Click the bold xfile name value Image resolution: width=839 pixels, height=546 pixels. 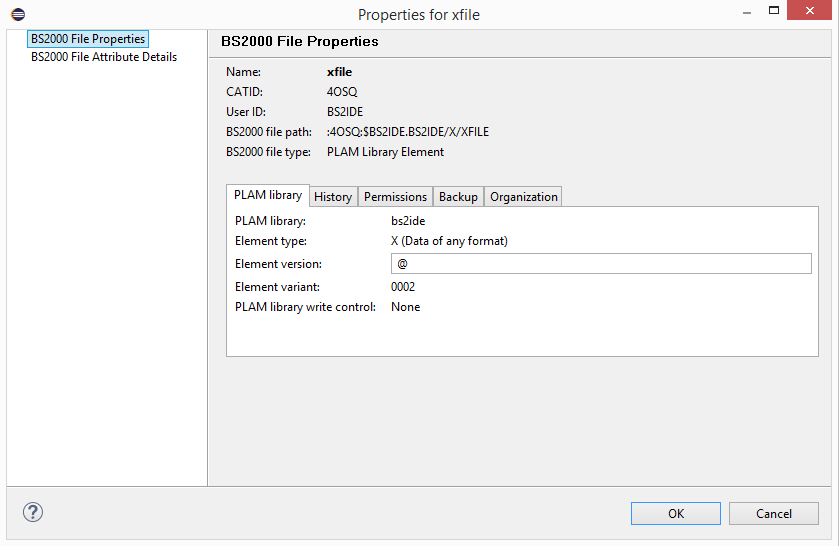pos(339,72)
